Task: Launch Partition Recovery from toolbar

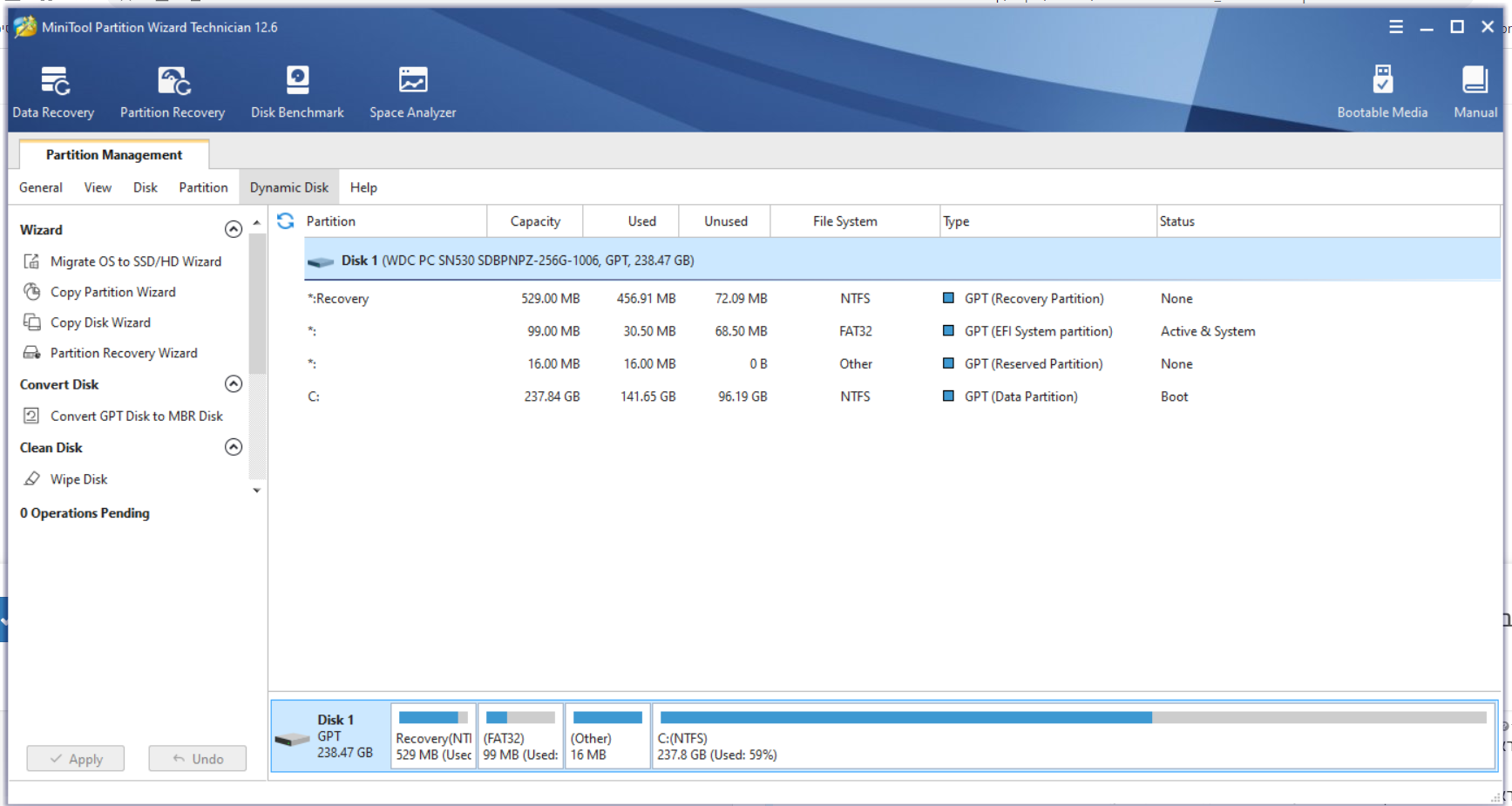Action: (x=173, y=92)
